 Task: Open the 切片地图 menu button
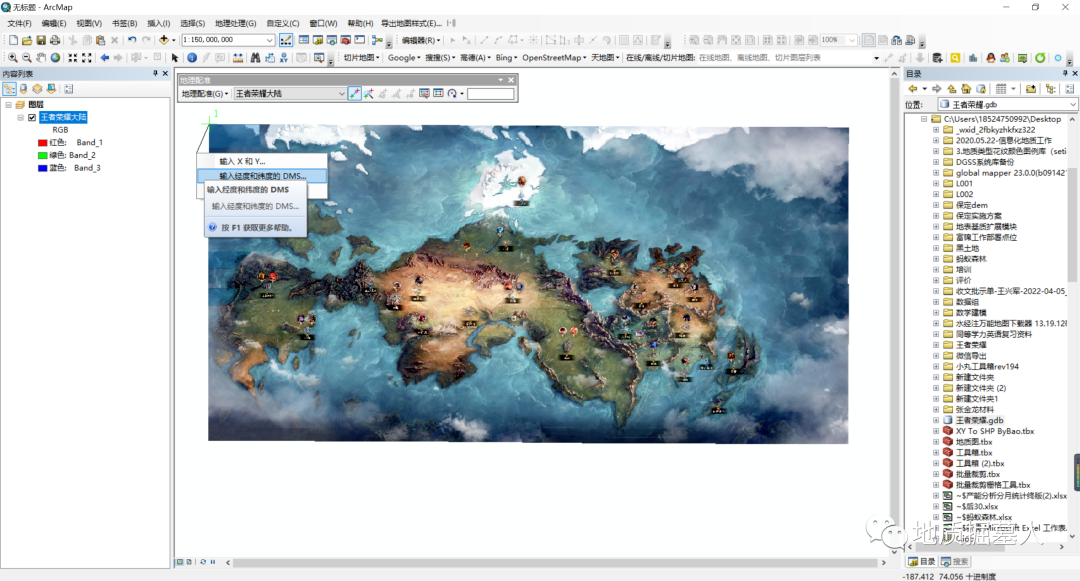tap(362, 58)
